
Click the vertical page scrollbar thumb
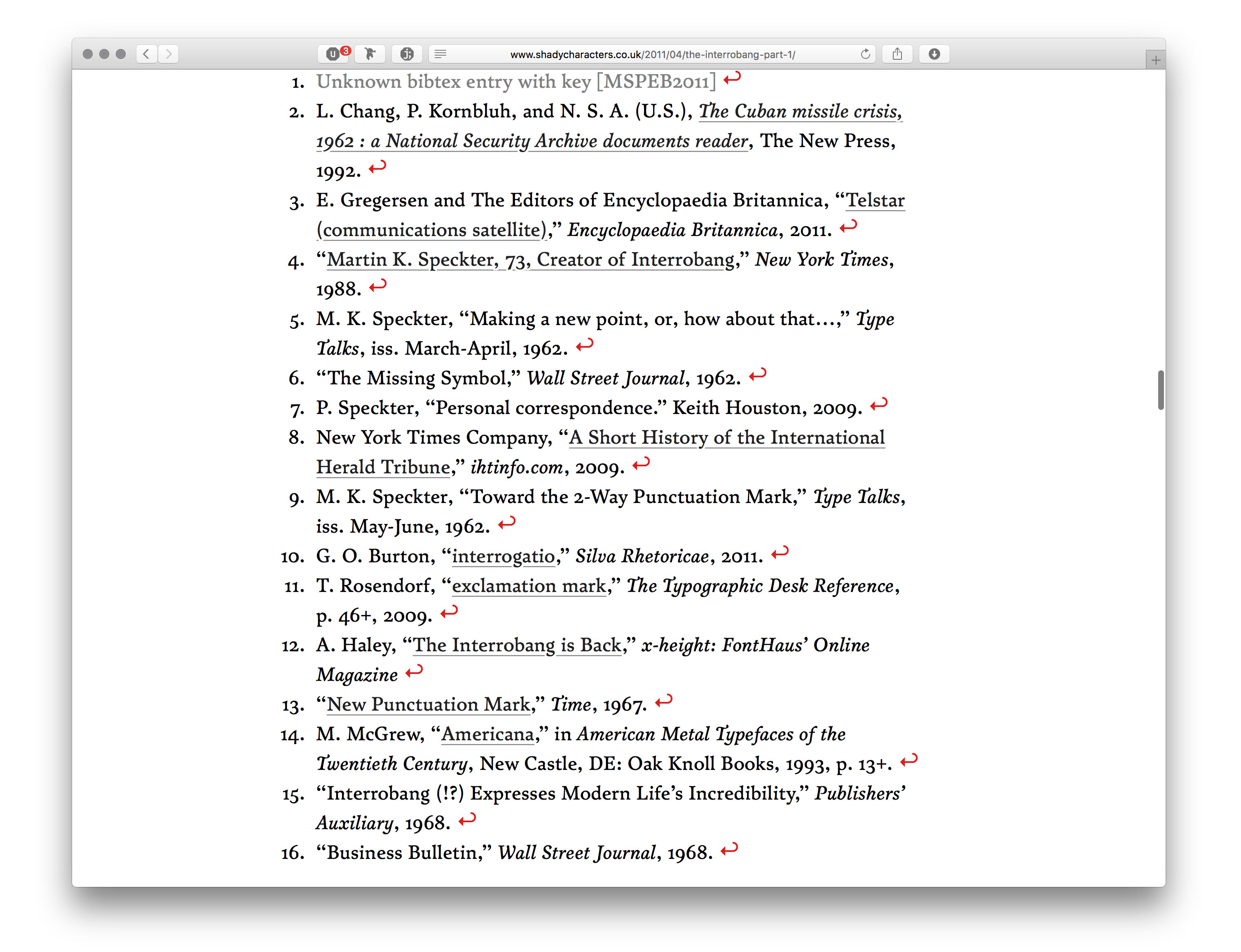coord(1161,390)
